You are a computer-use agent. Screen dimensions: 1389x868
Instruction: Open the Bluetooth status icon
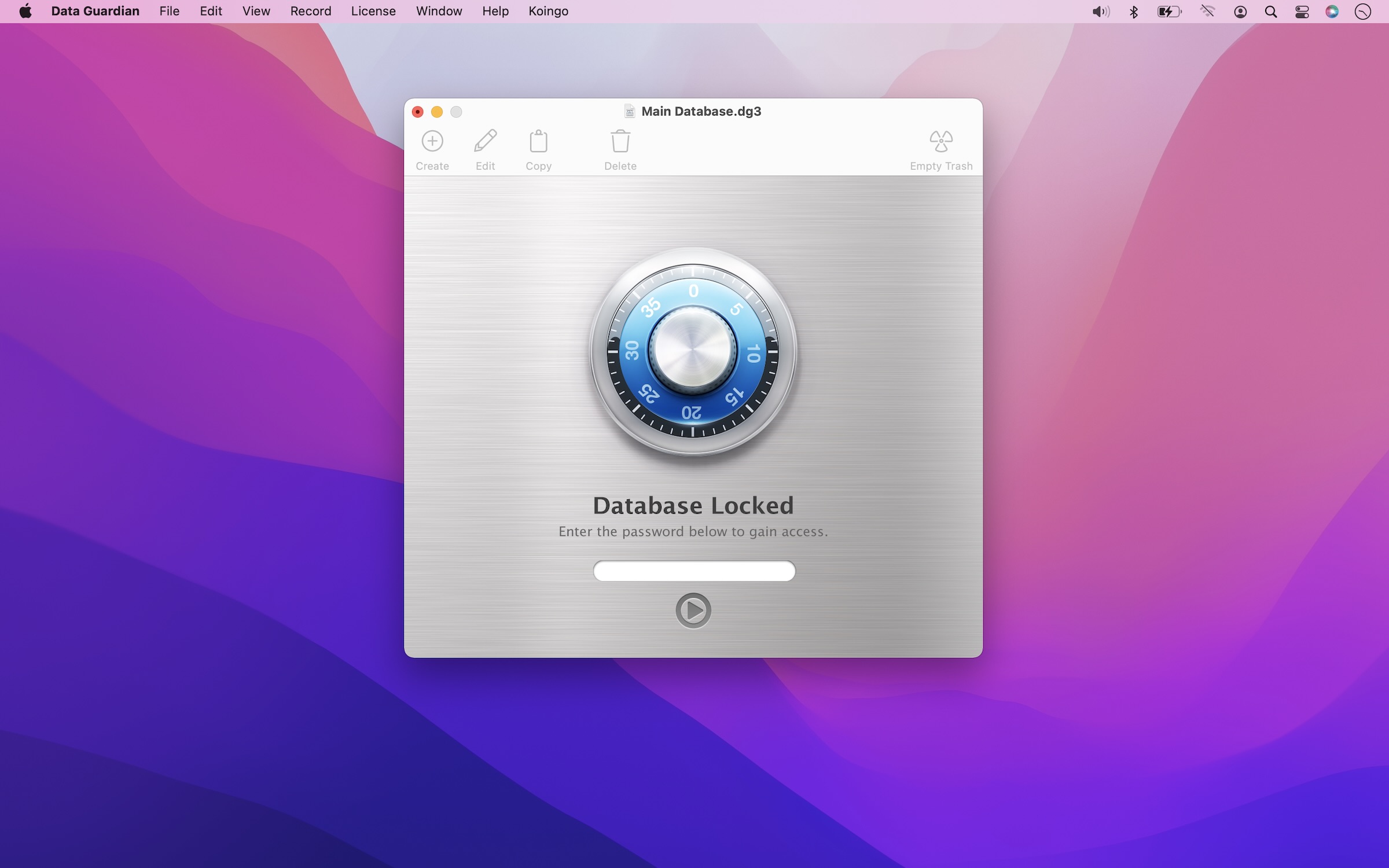(x=1133, y=11)
